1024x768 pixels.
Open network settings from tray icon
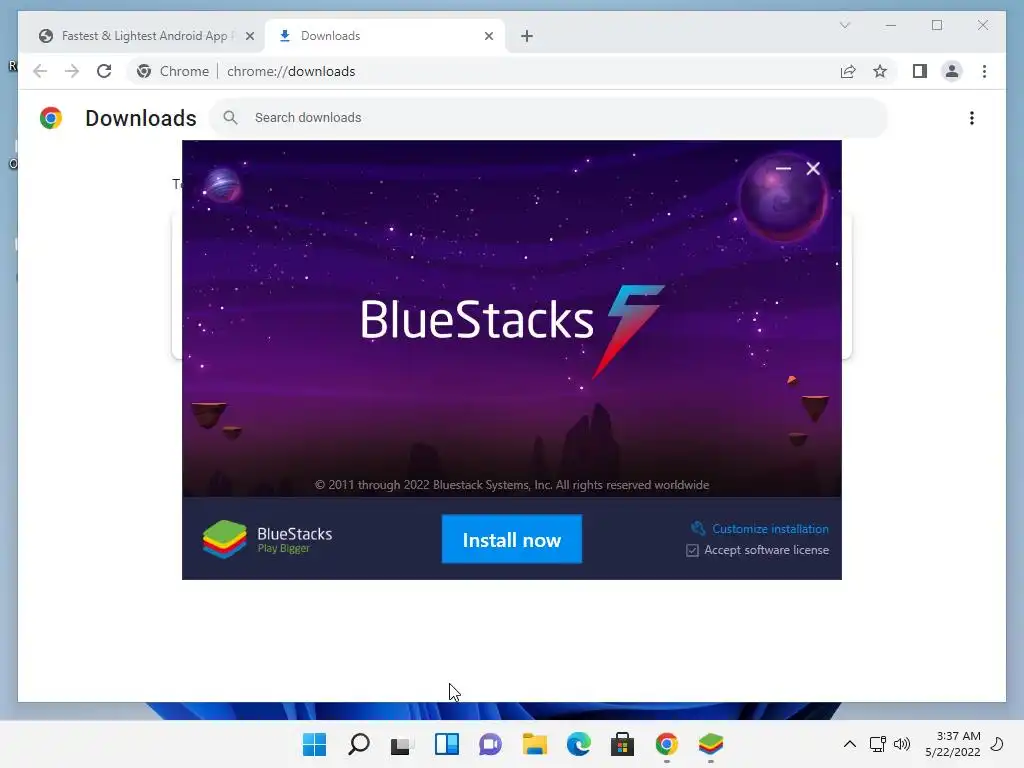(x=878, y=744)
